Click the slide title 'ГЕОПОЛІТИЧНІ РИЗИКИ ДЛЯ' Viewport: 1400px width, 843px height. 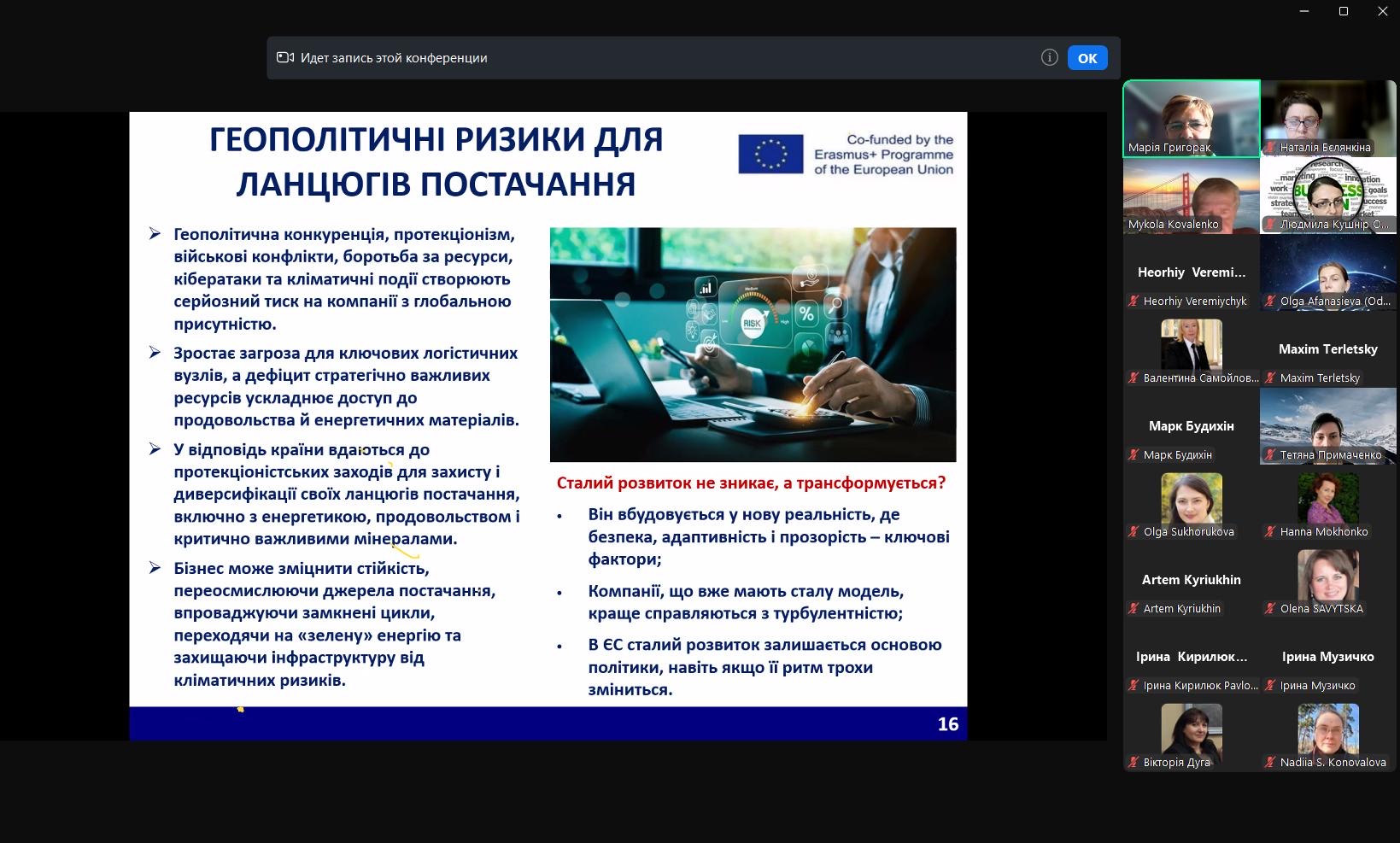point(436,139)
